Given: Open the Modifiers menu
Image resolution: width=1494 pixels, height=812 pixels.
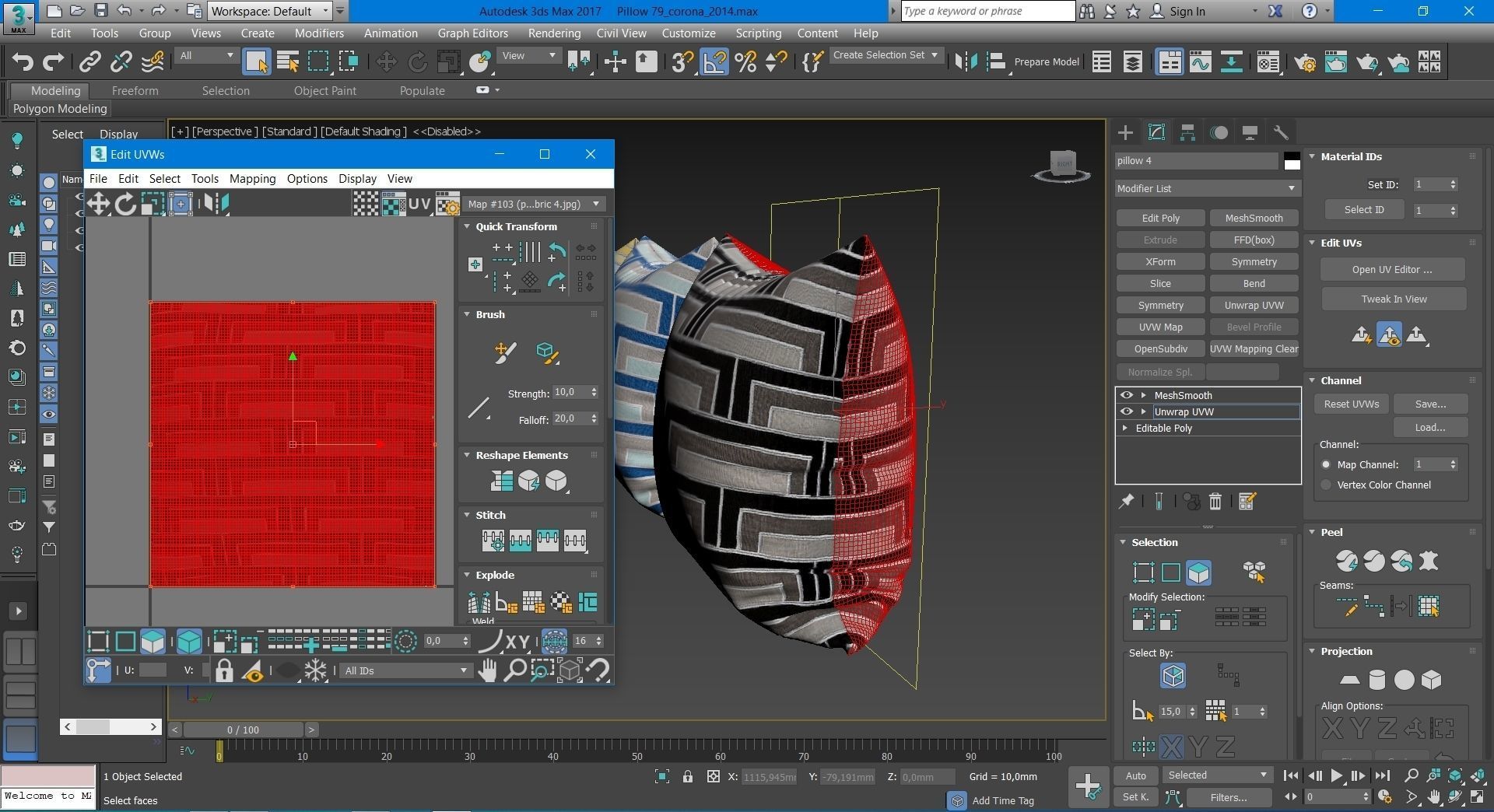Looking at the screenshot, I should [x=319, y=33].
